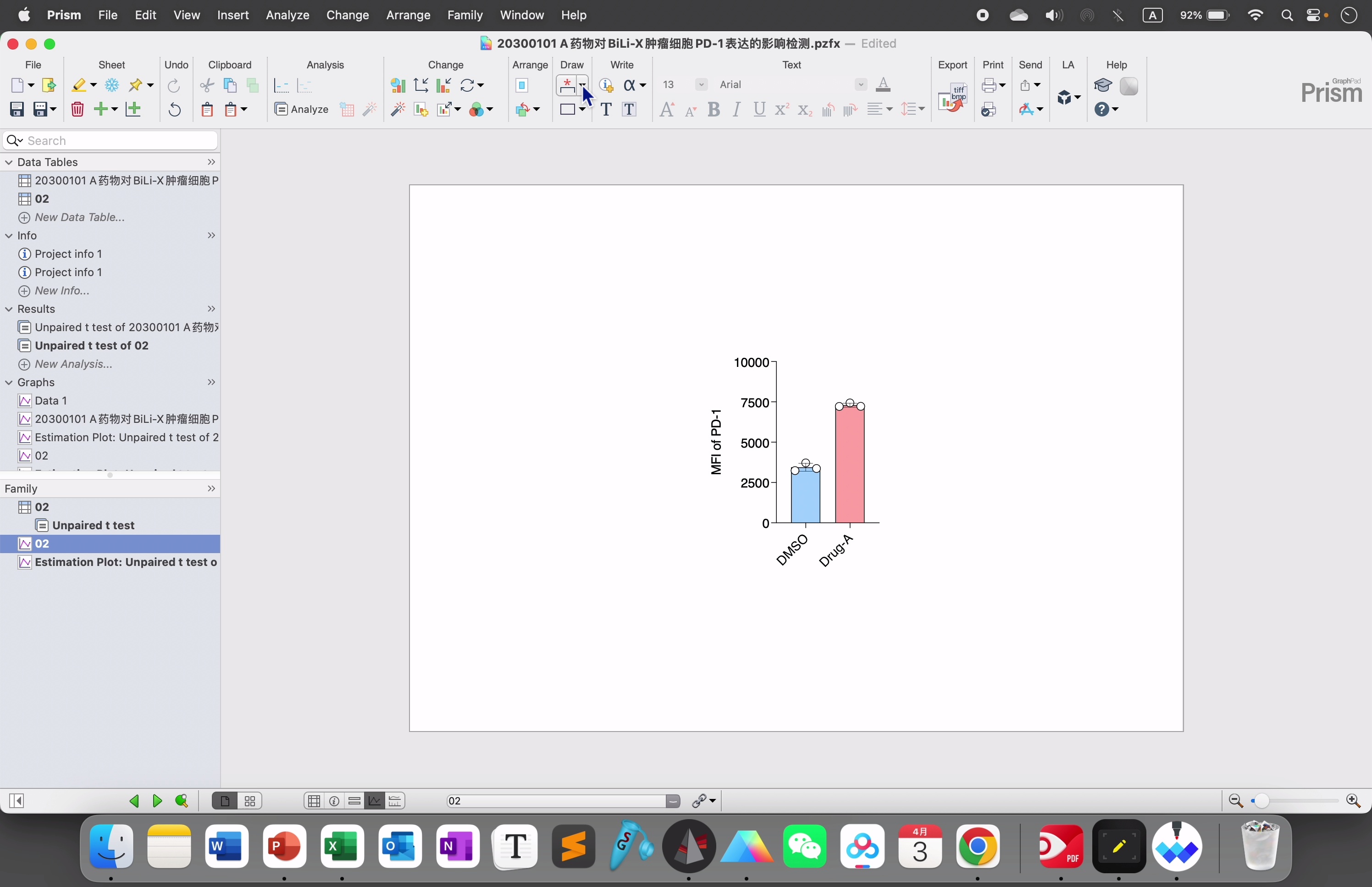Click the Analyze button
This screenshot has width=1372, height=887.
click(x=302, y=110)
